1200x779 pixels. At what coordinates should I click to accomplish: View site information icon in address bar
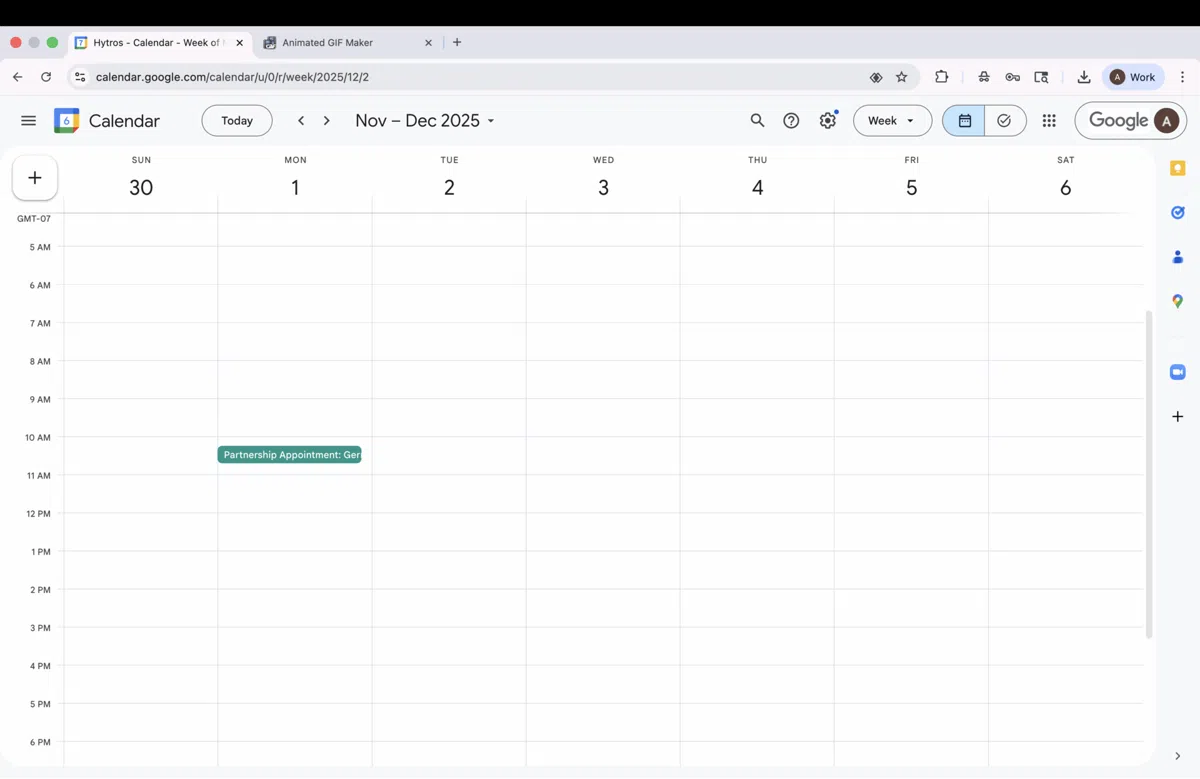tap(80, 77)
